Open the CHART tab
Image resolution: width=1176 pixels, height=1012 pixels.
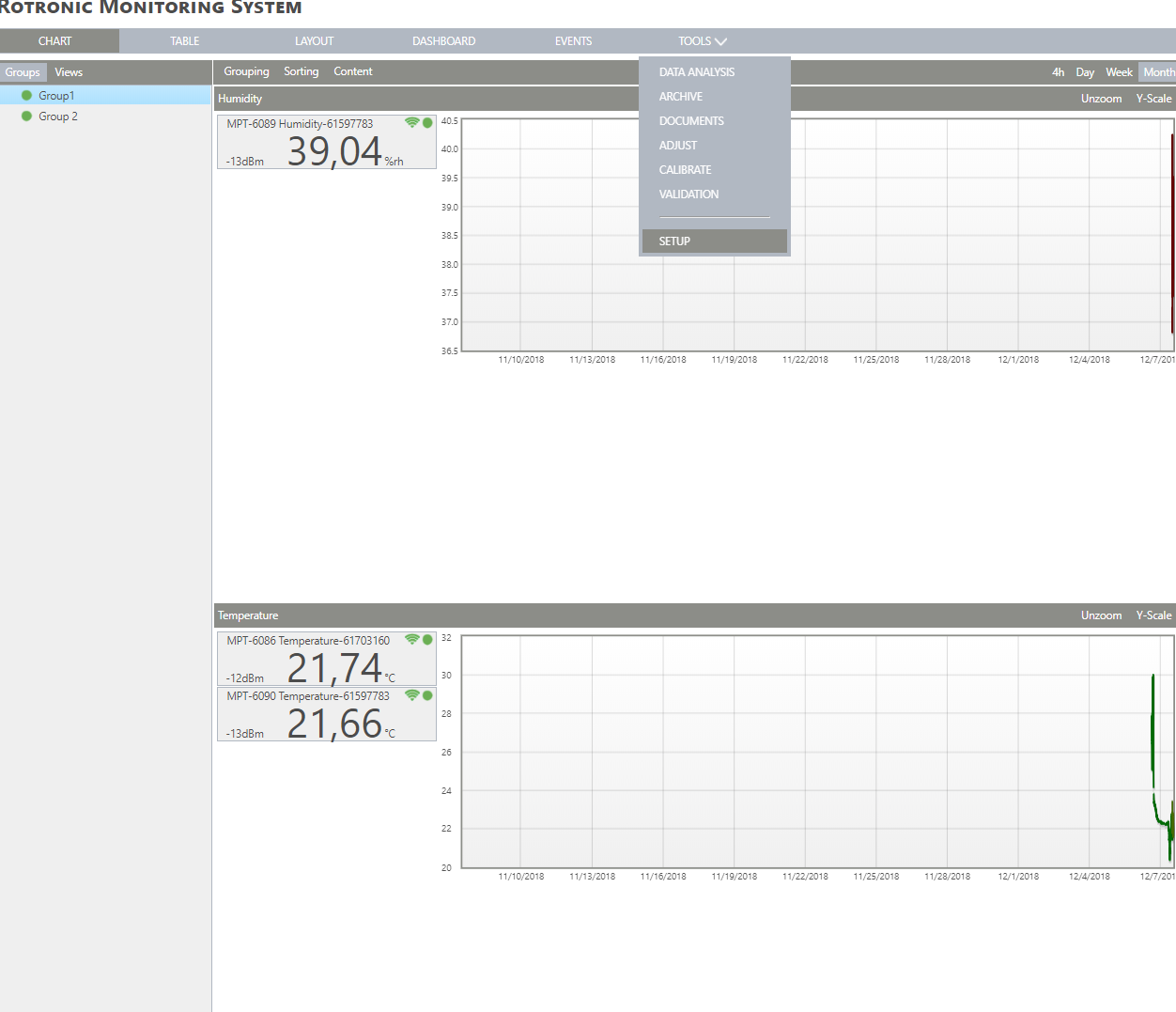[x=55, y=41]
